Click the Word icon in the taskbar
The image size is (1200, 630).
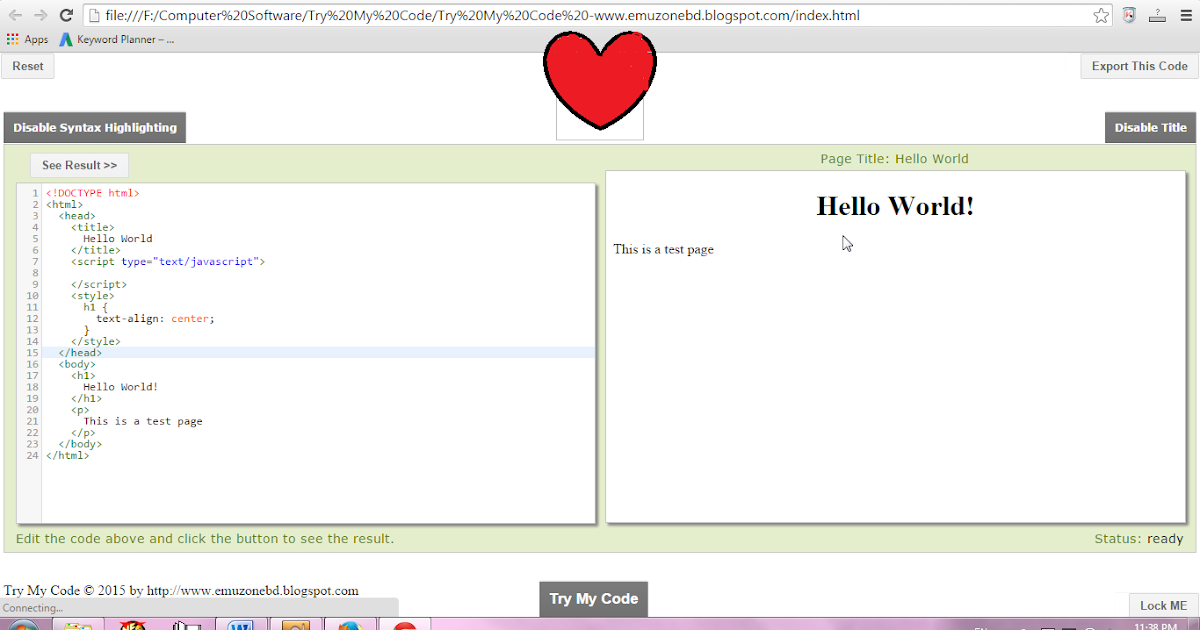241,625
